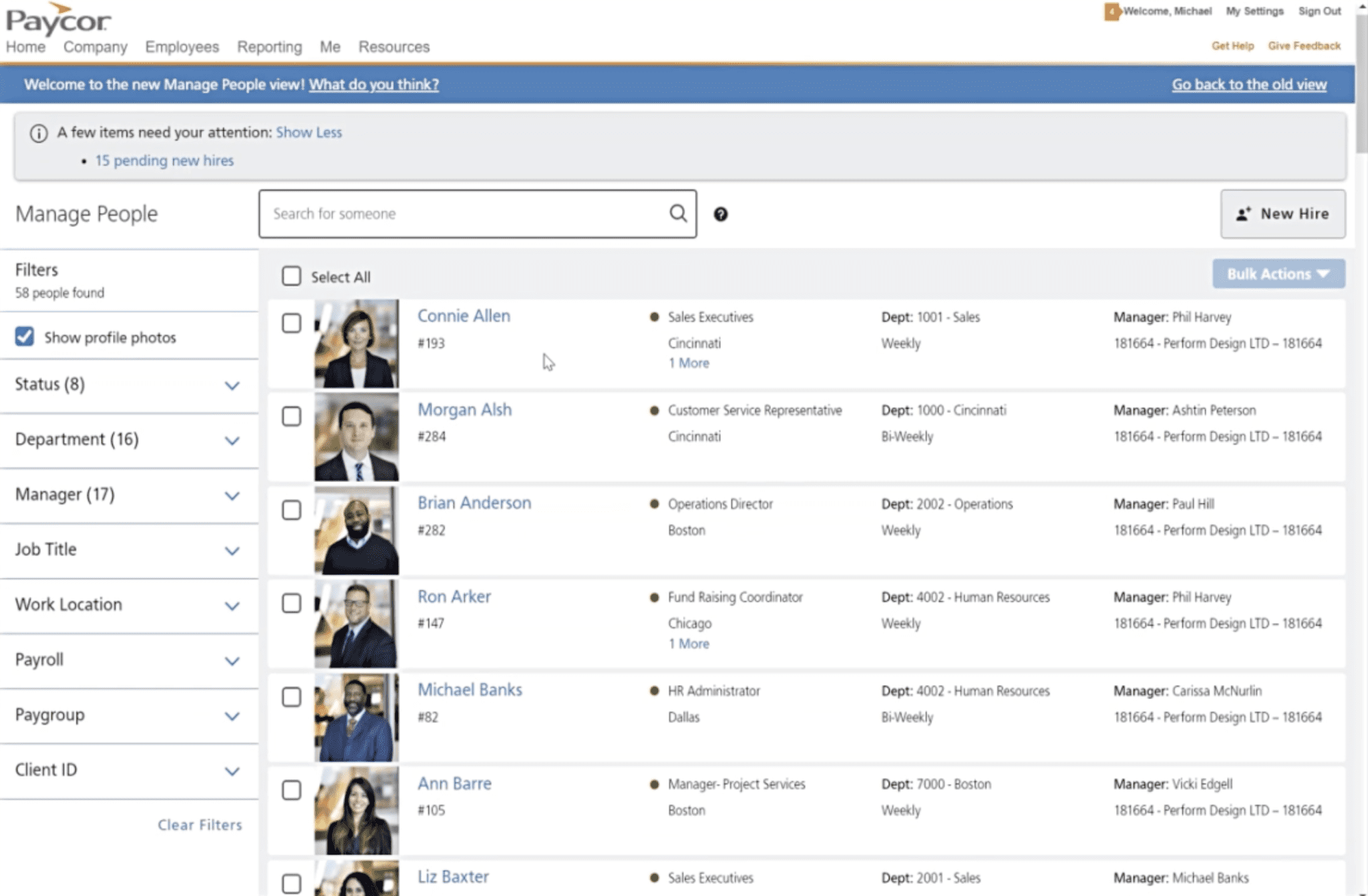Click the info icon beside attention items

(x=39, y=132)
